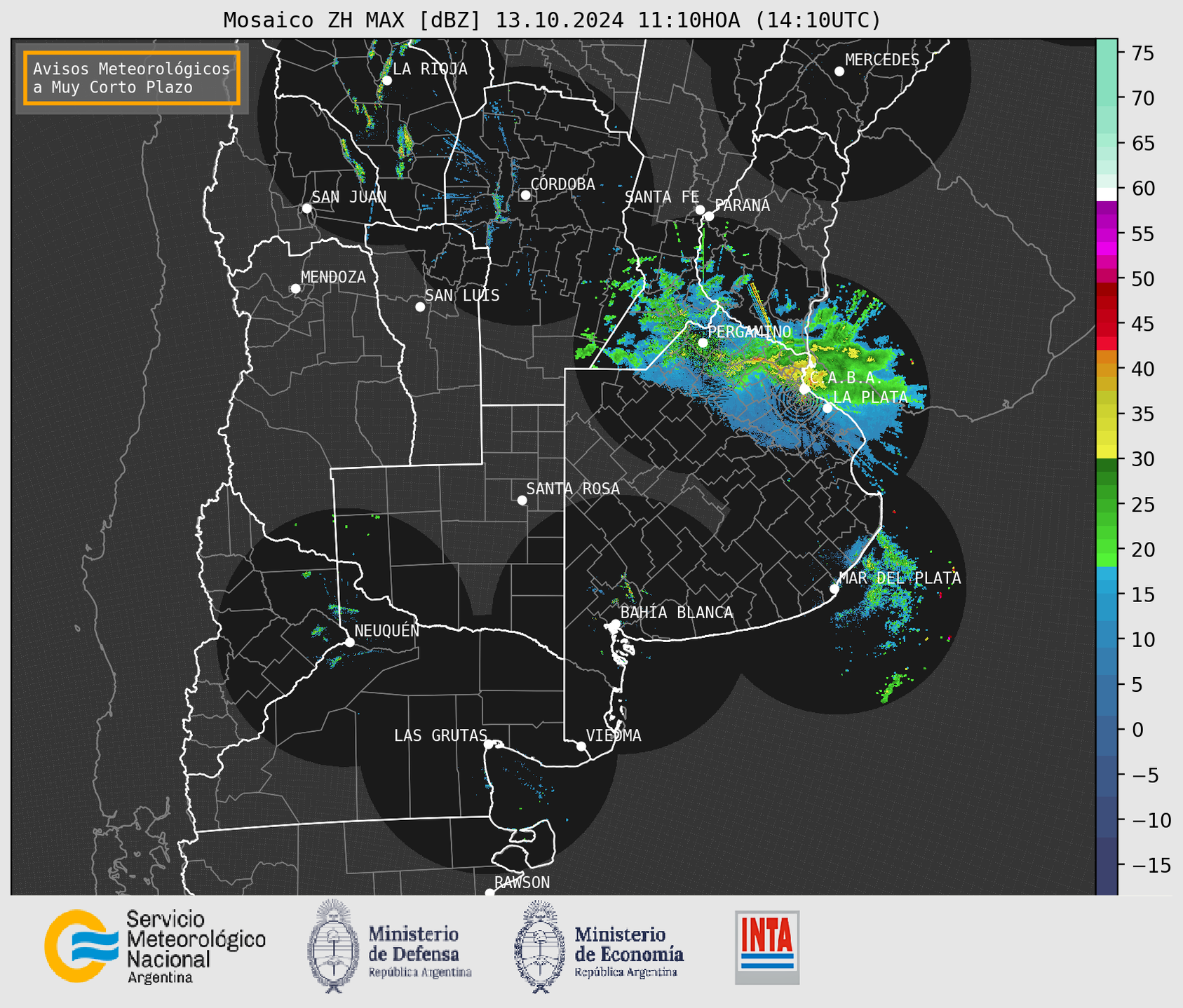The image size is (1183, 1008).
Task: Click the Servicio Meteorológico Nacional logo
Action: [155, 947]
